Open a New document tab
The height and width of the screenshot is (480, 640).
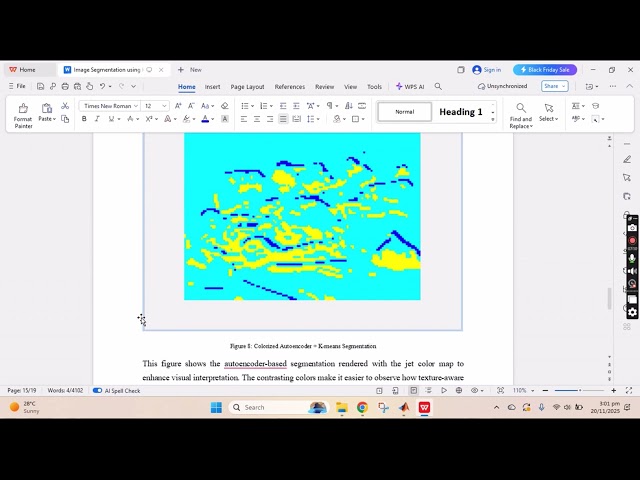pos(190,70)
